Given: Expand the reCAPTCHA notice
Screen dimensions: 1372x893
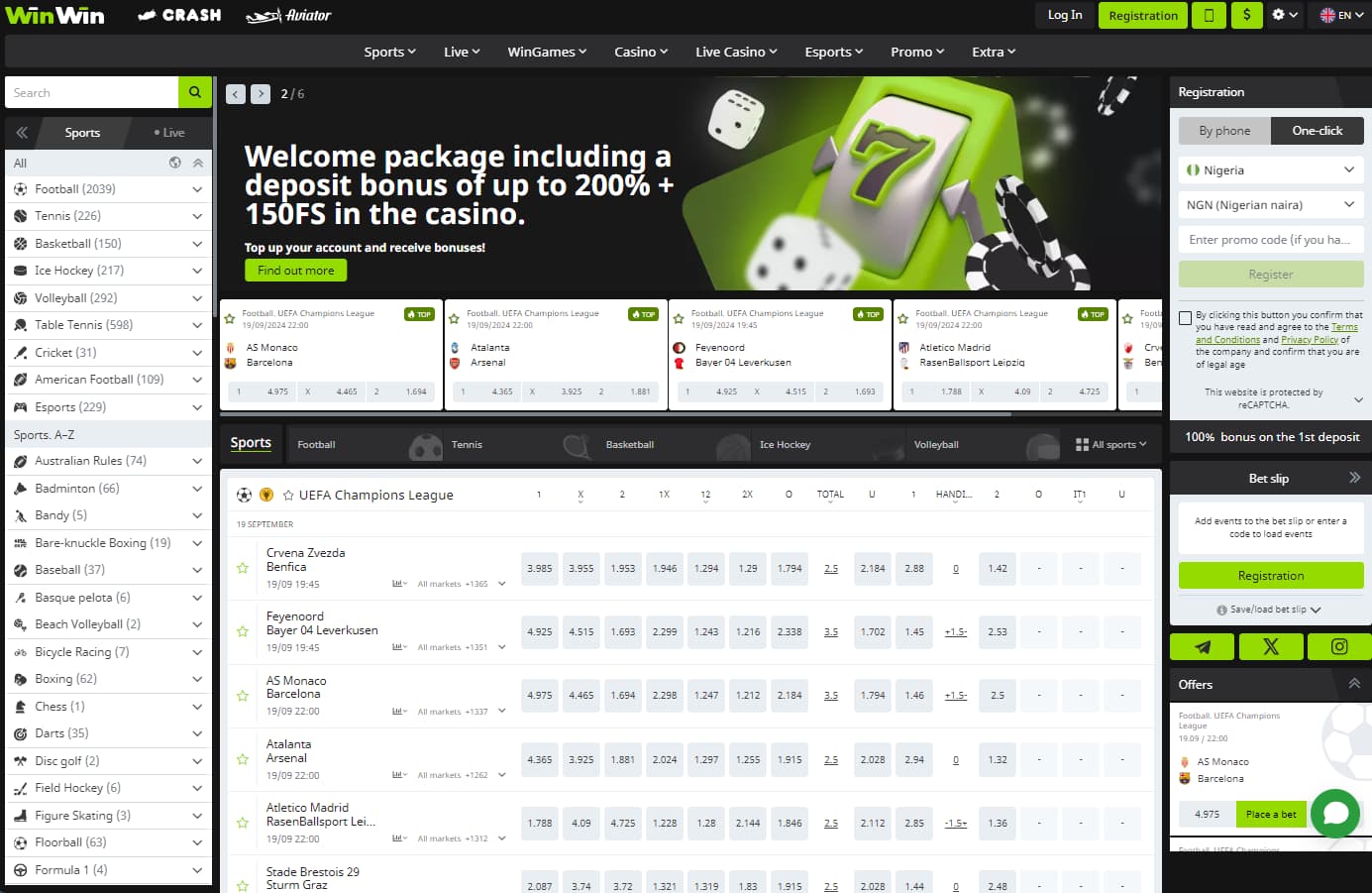Looking at the screenshot, I should pyautogui.click(x=1358, y=399).
